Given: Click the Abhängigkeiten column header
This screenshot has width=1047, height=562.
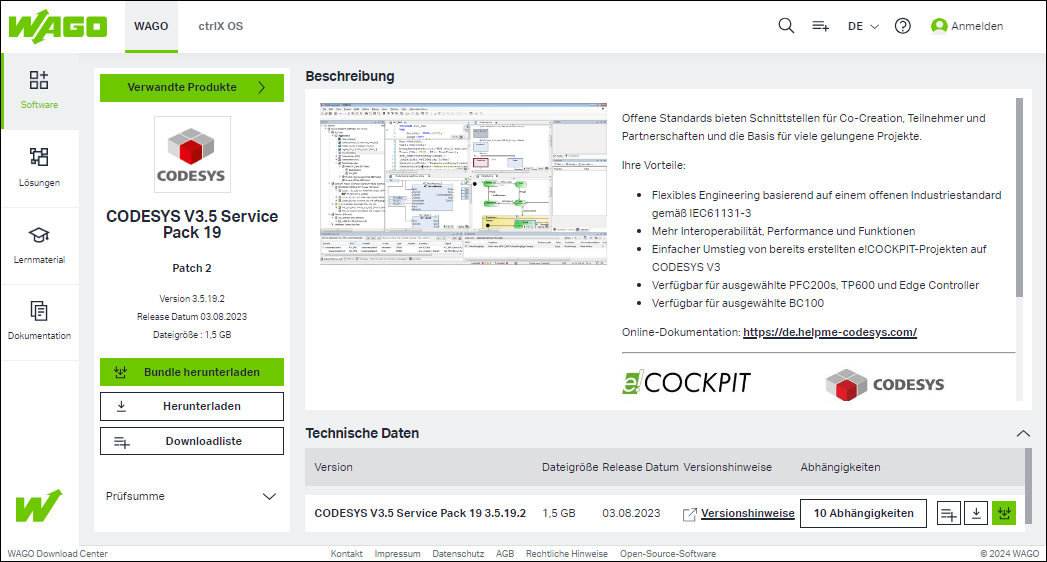Looking at the screenshot, I should [x=840, y=467].
